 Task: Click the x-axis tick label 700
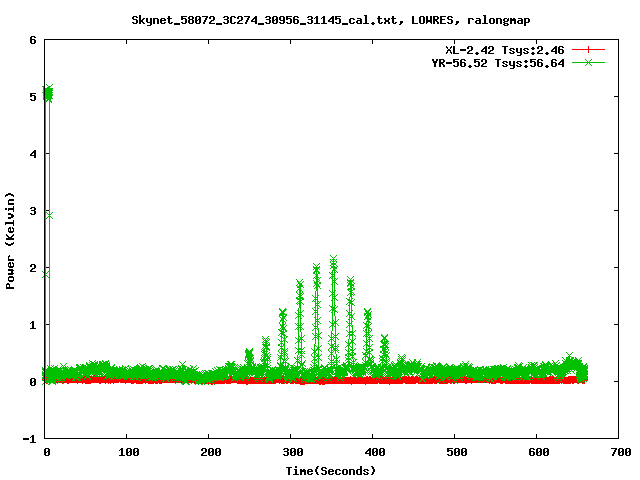click(620, 452)
